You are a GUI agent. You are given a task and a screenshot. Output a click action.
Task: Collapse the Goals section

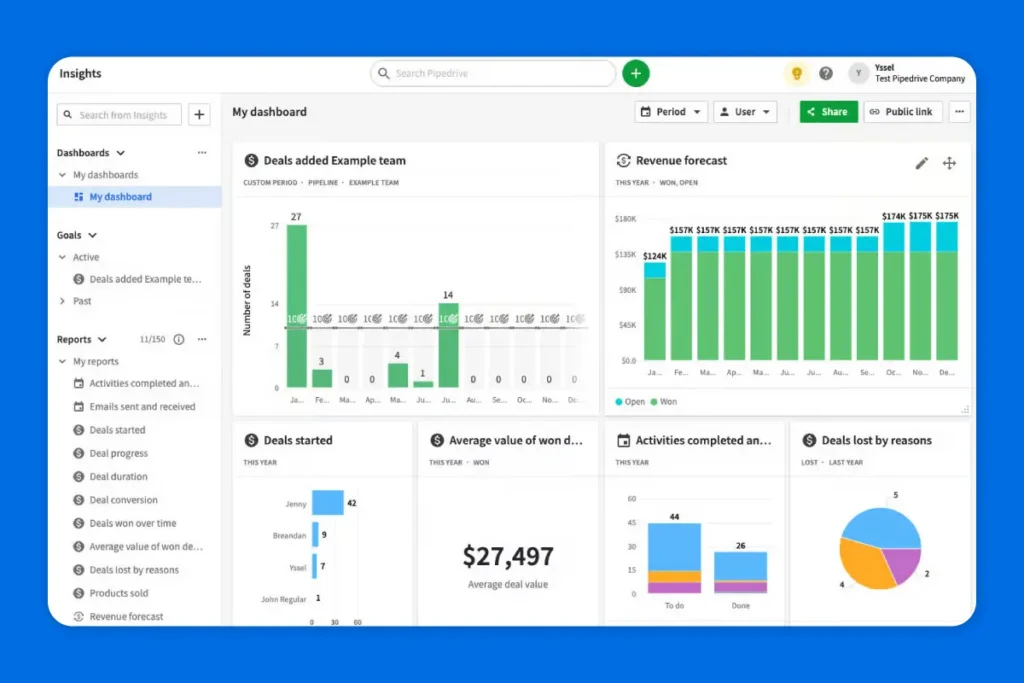point(92,235)
